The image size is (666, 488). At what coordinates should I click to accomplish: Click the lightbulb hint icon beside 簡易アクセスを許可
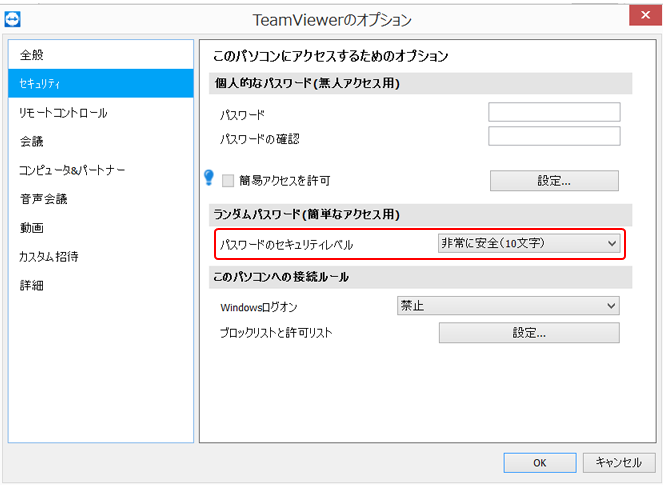point(209,178)
